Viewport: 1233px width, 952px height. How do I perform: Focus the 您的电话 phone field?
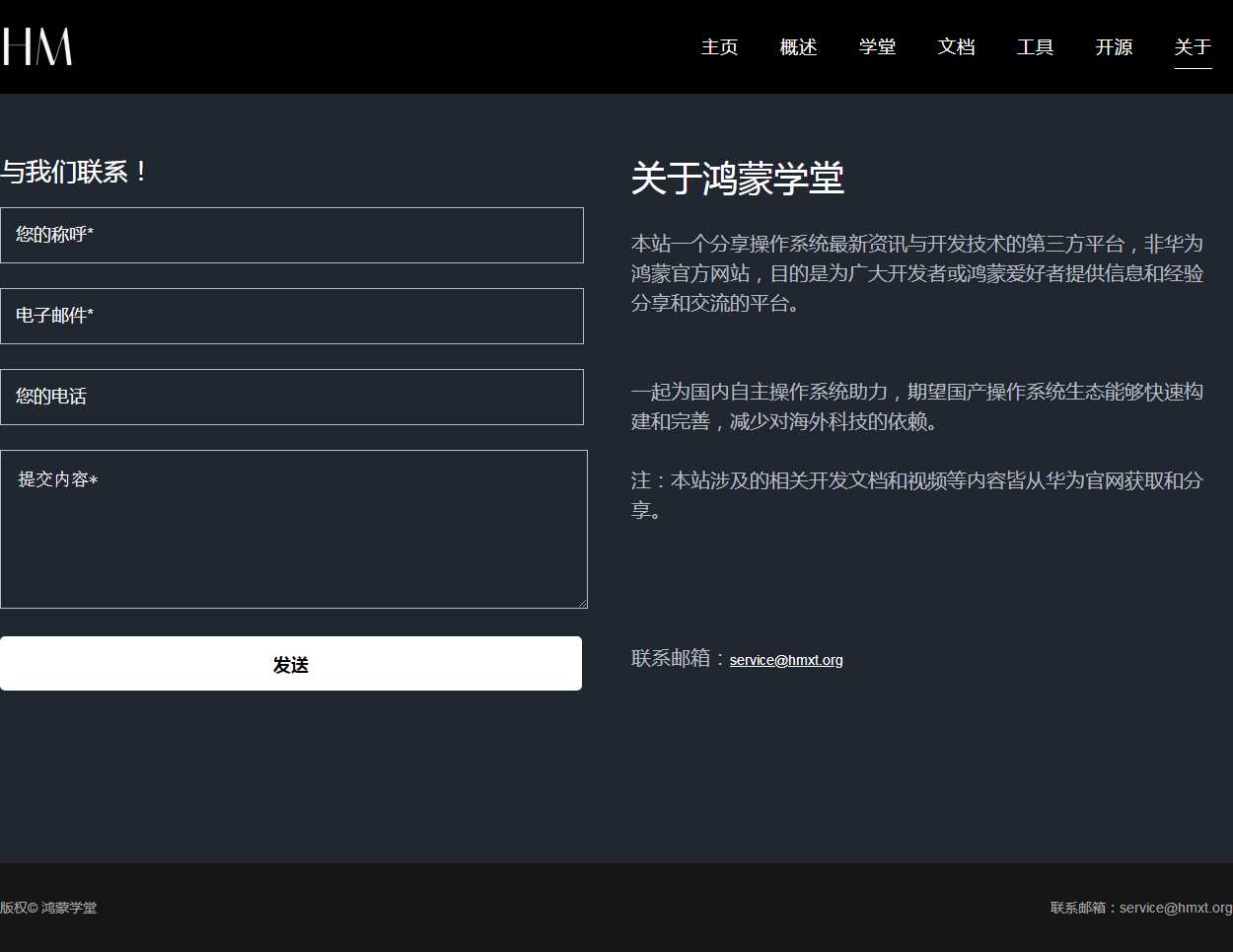coord(292,397)
